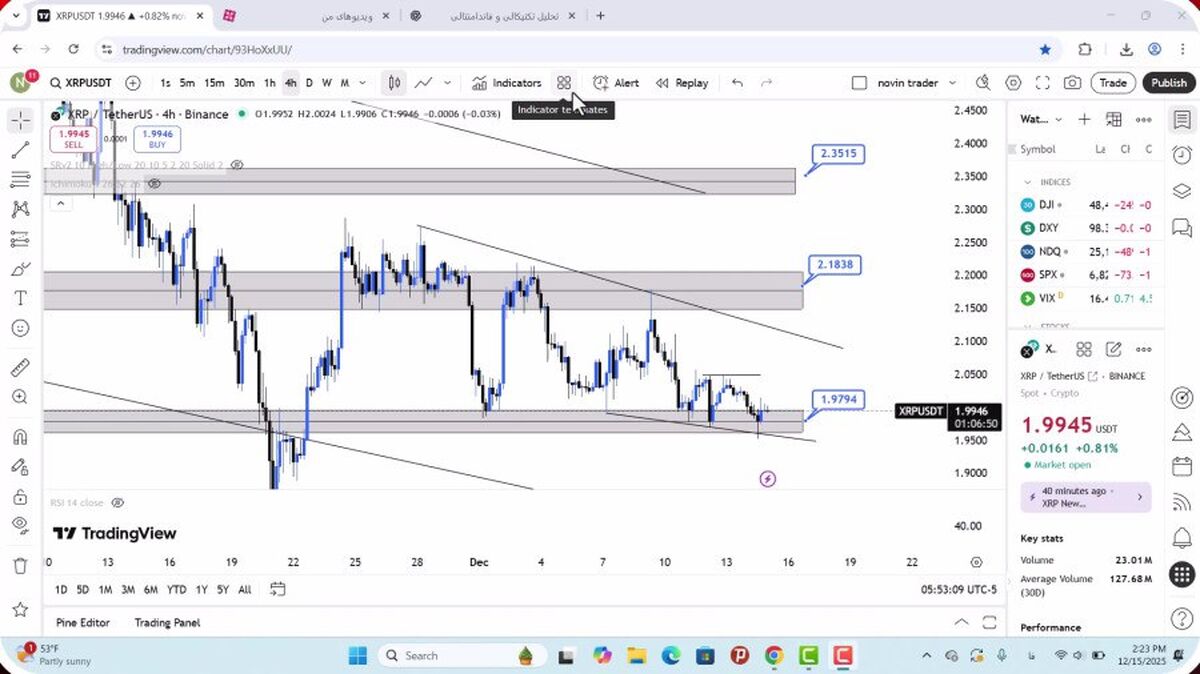Viewport: 1200px width, 674px height.
Task: Hide all drawings with eye icon
Action: (20, 525)
